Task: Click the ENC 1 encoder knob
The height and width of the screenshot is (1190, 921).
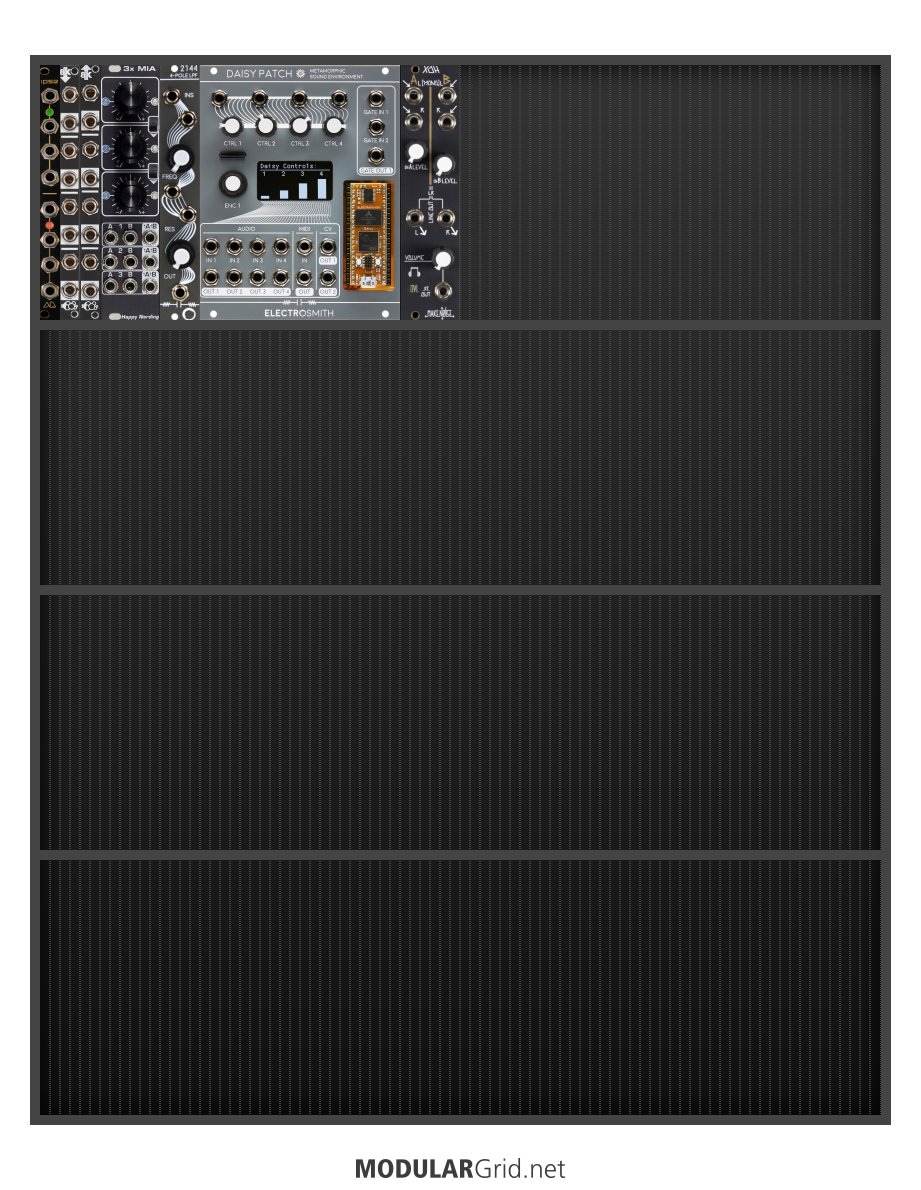Action: pyautogui.click(x=232, y=184)
